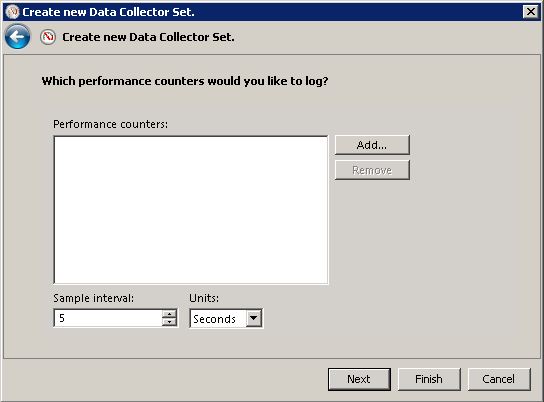Image resolution: width=544 pixels, height=402 pixels.
Task: Click the Sample interval: label
Action: tap(93, 298)
